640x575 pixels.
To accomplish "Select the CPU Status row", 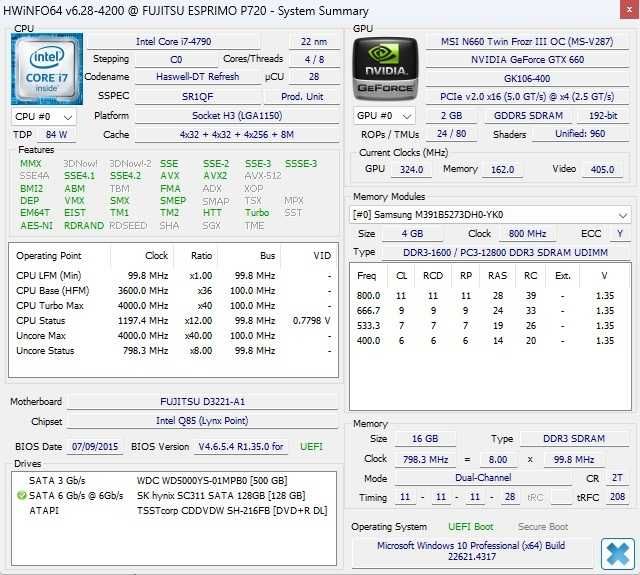I will (x=173, y=321).
